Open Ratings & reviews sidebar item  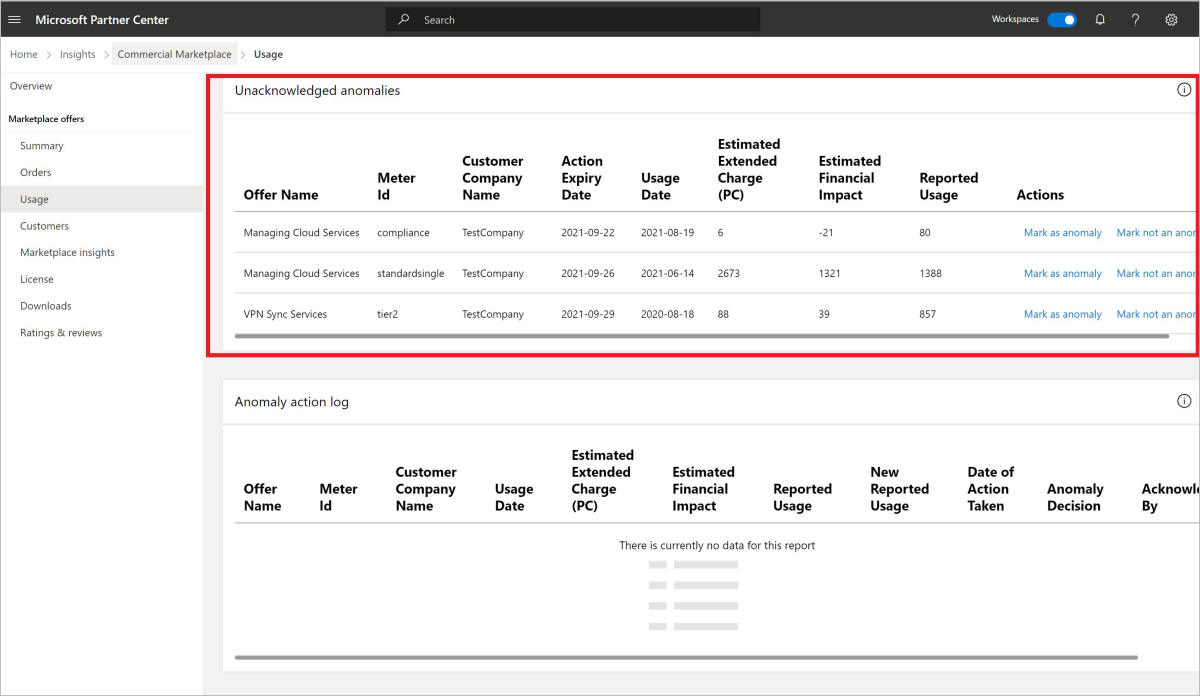(61, 332)
